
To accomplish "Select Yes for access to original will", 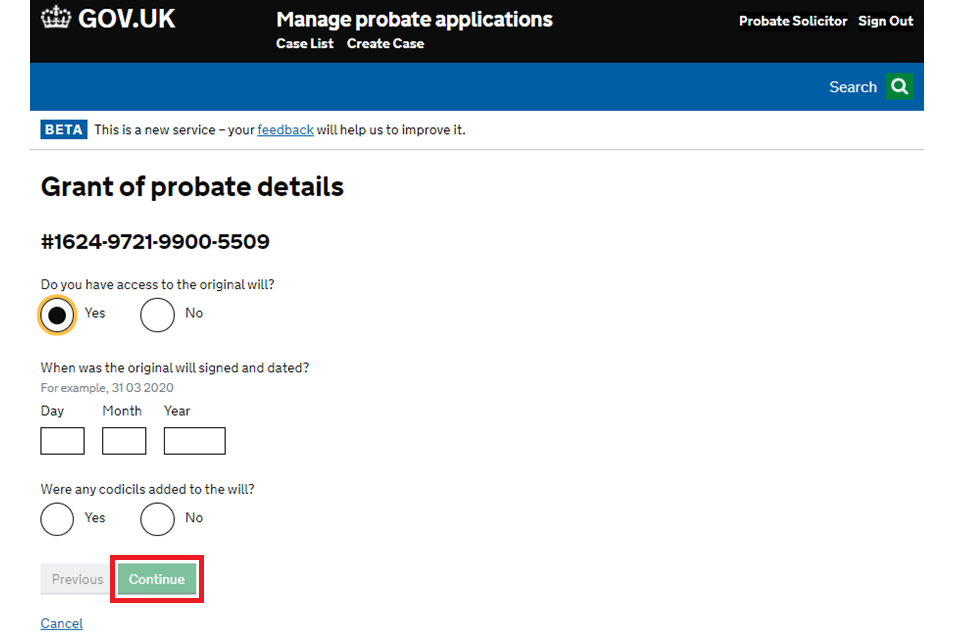I will tap(58, 314).
